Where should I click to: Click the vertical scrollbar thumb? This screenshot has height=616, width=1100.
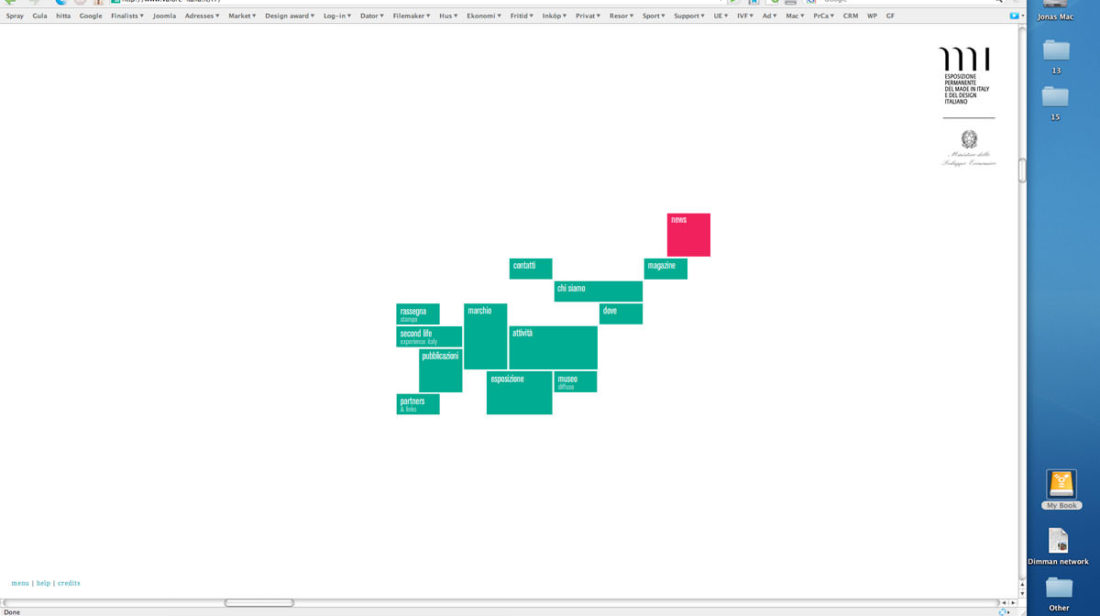(x=1022, y=170)
